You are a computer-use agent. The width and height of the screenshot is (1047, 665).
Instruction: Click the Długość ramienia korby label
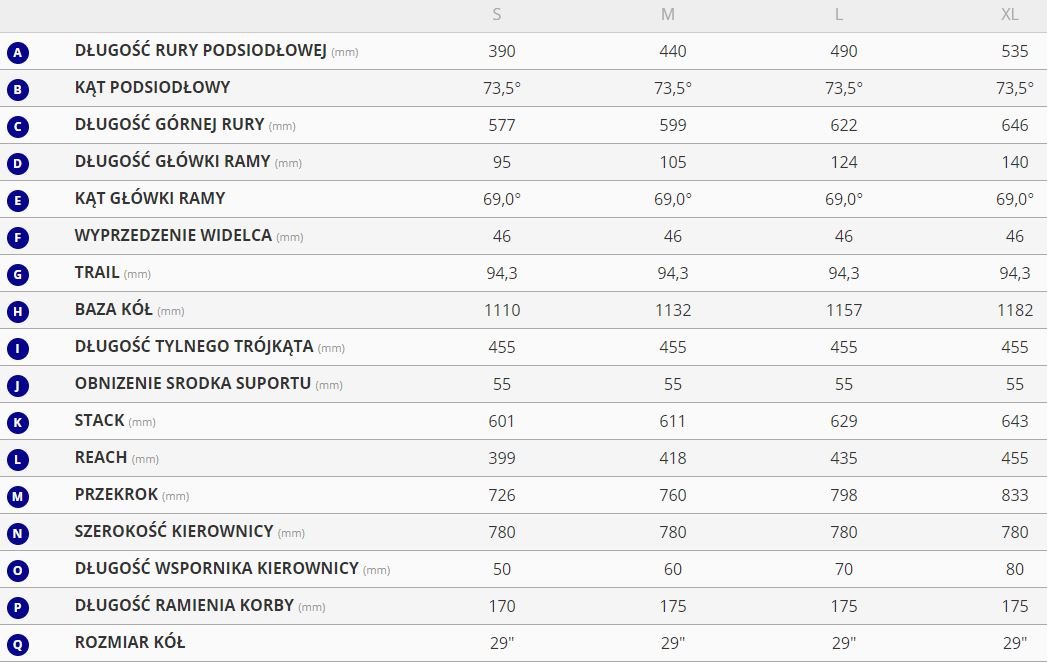[185, 605]
